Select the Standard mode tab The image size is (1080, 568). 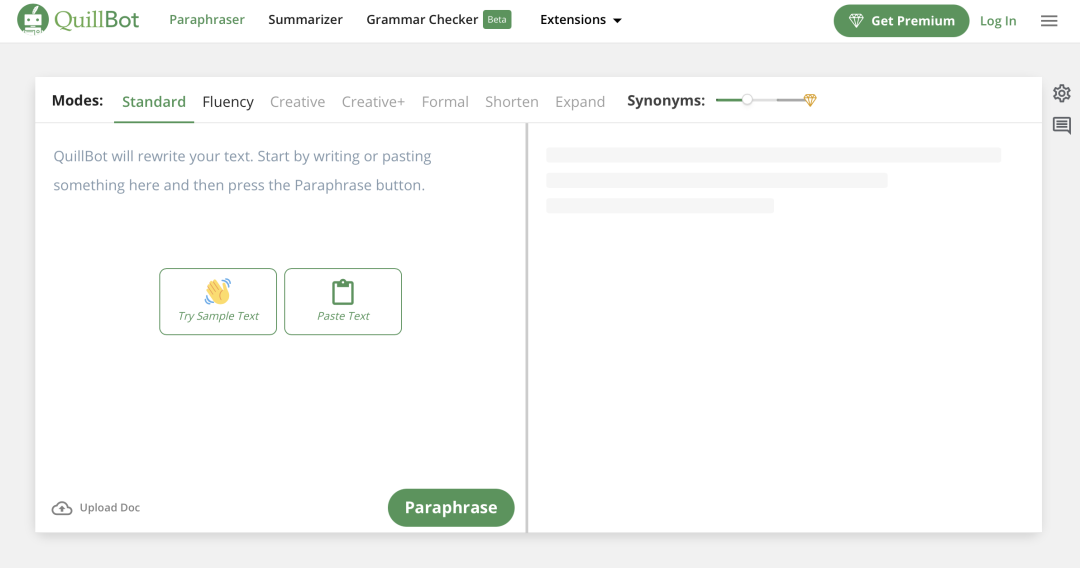(154, 102)
